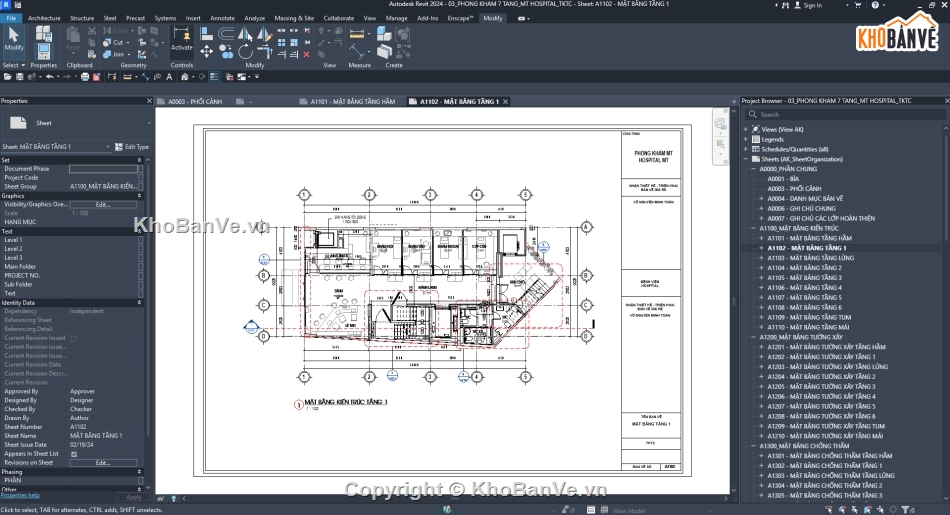Select Mirror - Pick Axis tool
Image resolution: width=950 pixels, height=515 pixels.
coord(245,33)
